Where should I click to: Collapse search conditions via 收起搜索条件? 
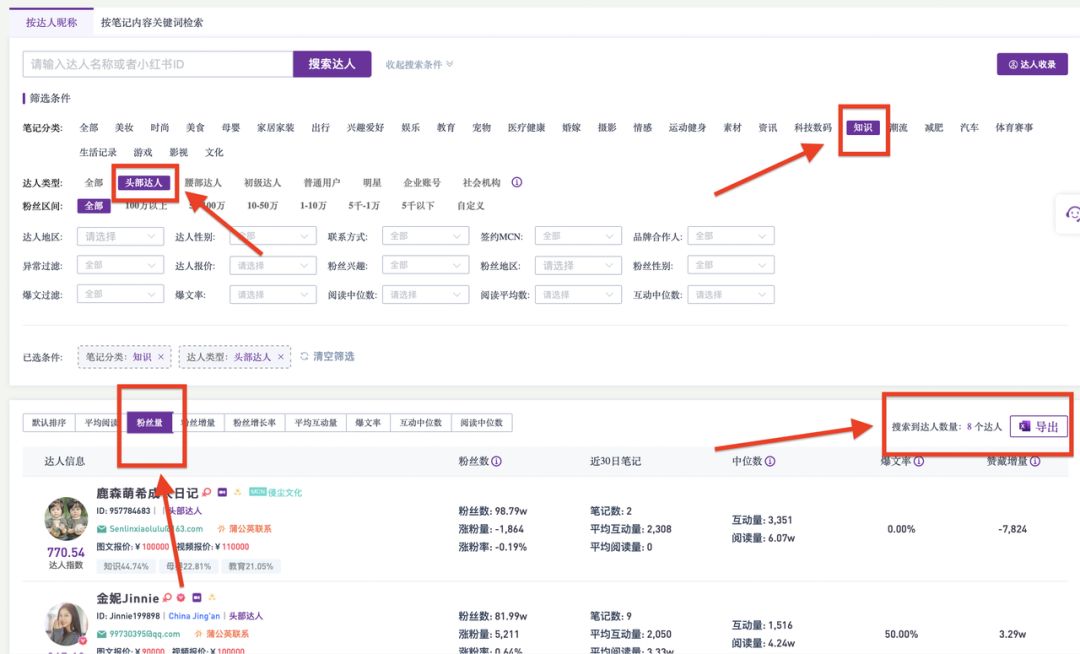(x=417, y=63)
